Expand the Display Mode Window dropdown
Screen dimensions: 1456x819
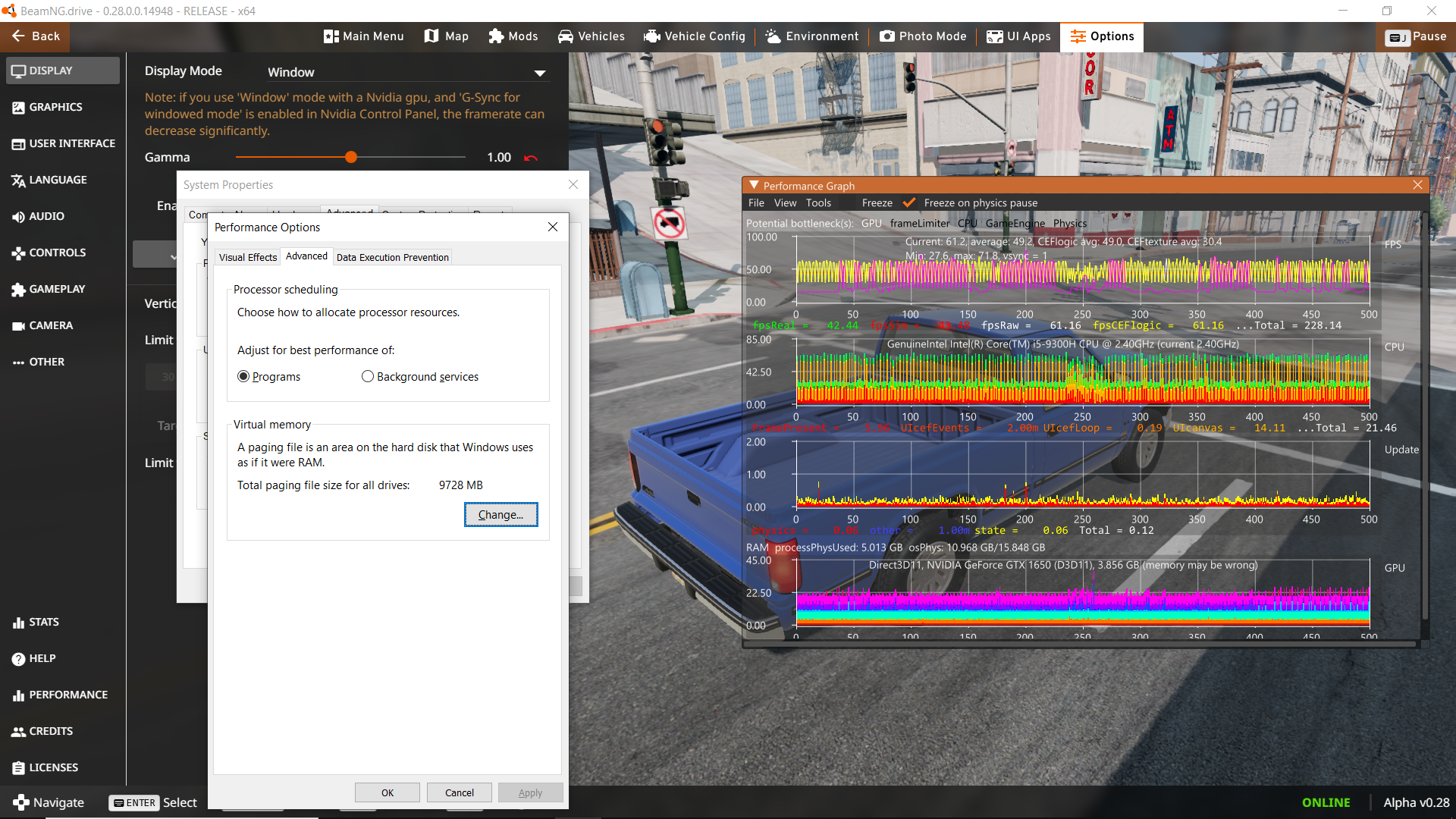click(x=406, y=72)
